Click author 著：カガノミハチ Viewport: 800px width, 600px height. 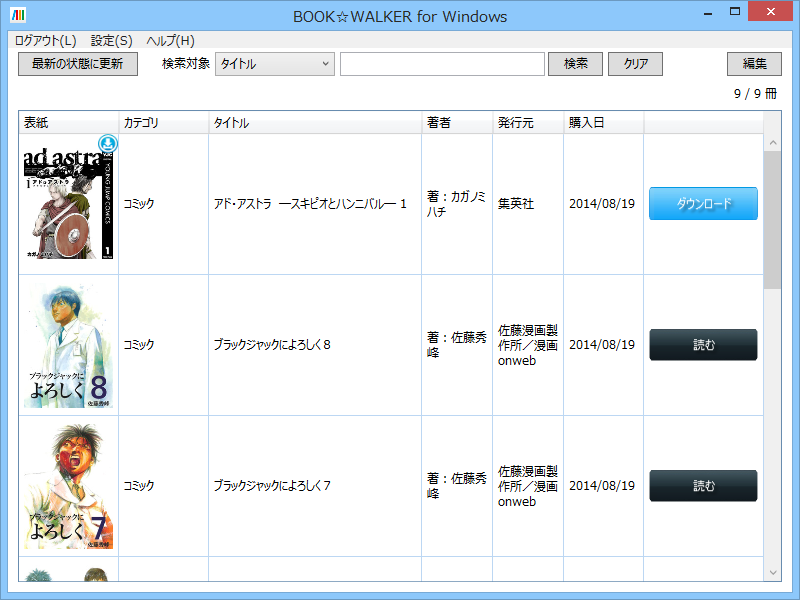[456, 204]
